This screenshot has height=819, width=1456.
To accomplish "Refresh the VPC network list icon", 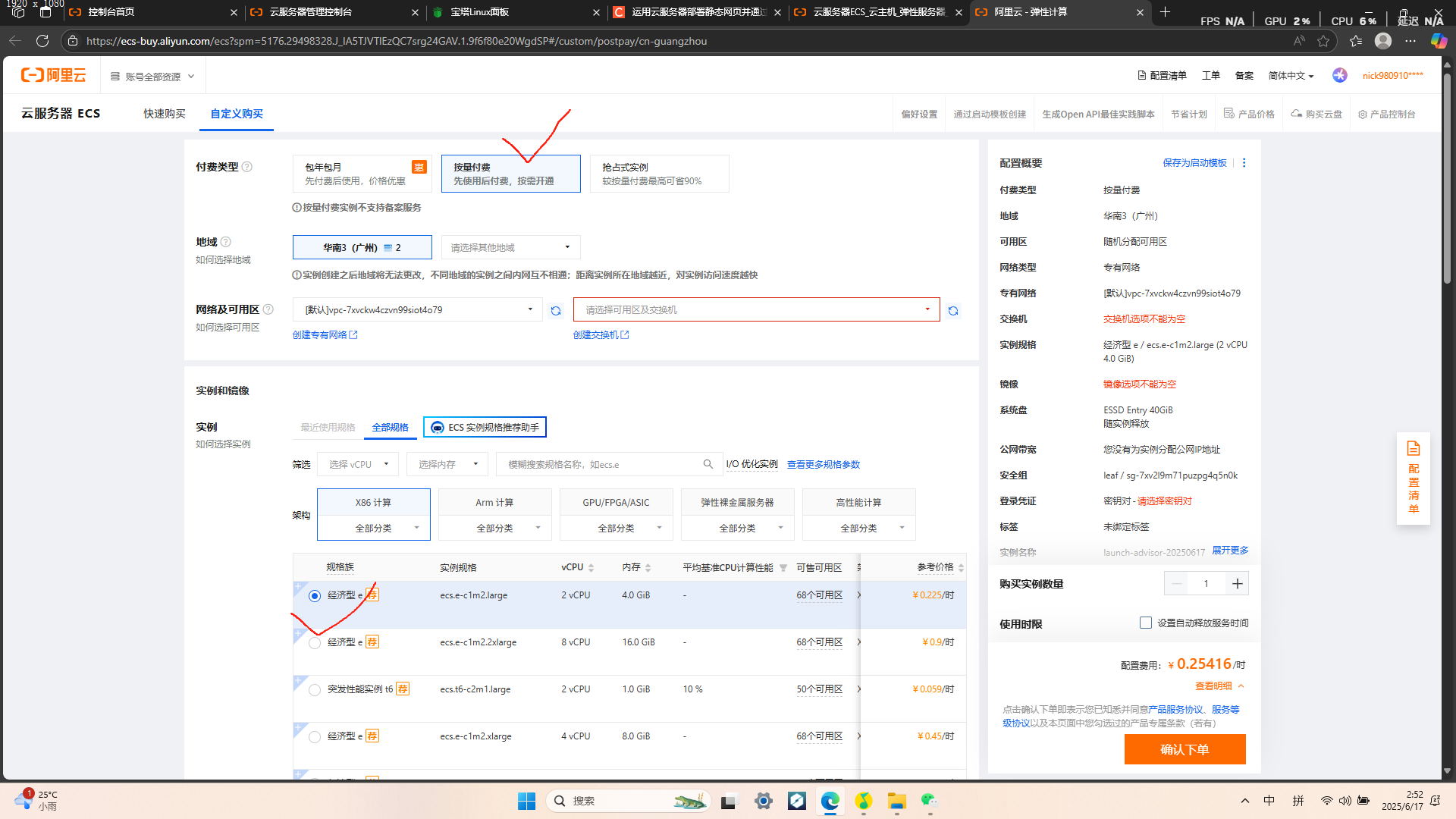I will click(556, 311).
